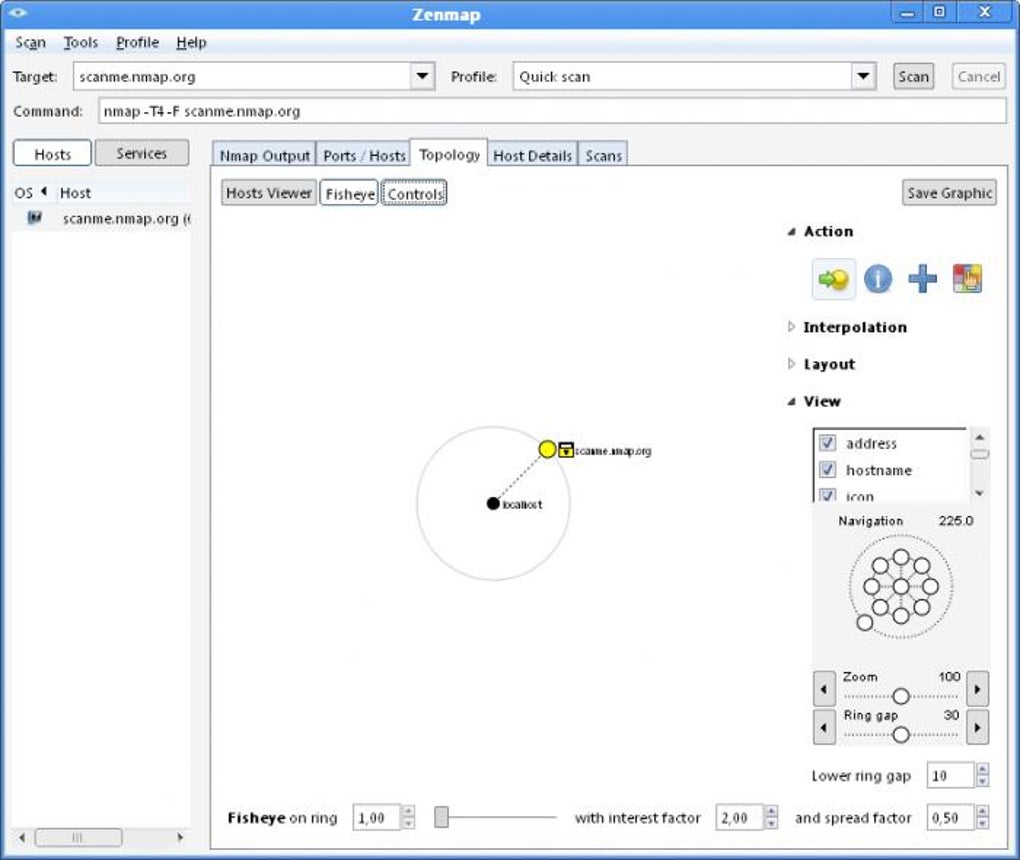
Task: Click the Save Graphic button
Action: pos(949,193)
